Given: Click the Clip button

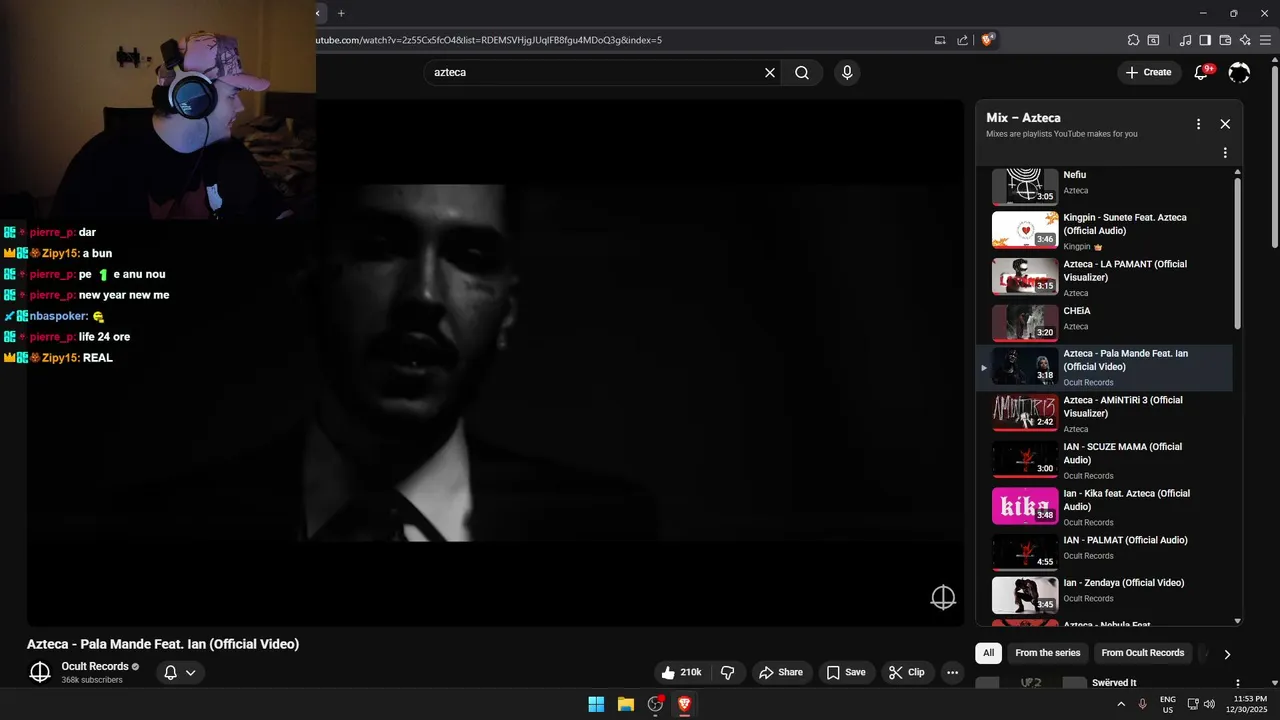Looking at the screenshot, I should click(x=907, y=672).
